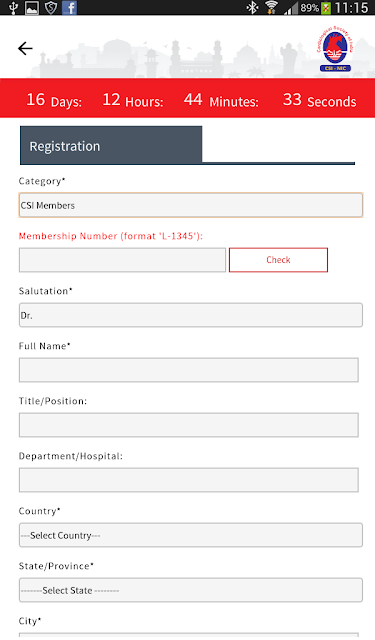Image resolution: width=375 pixels, height=640 pixels.
Task: Select the Registration tab header
Action: pyautogui.click(x=111, y=144)
